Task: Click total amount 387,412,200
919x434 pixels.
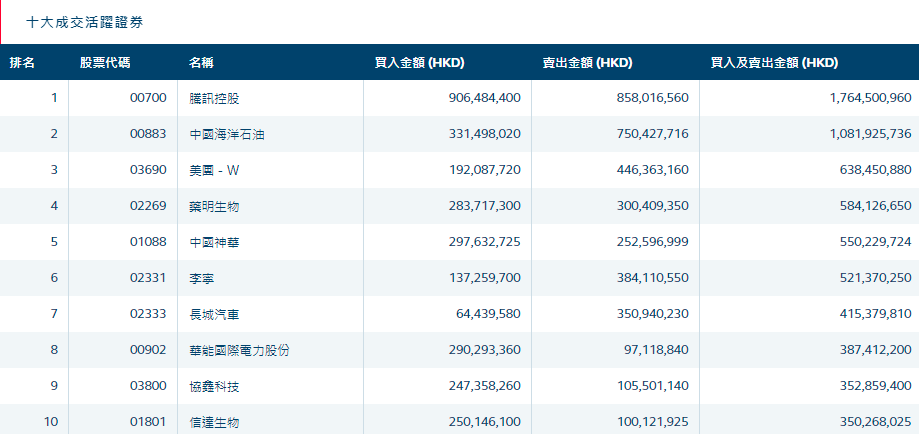Action: [876, 351]
